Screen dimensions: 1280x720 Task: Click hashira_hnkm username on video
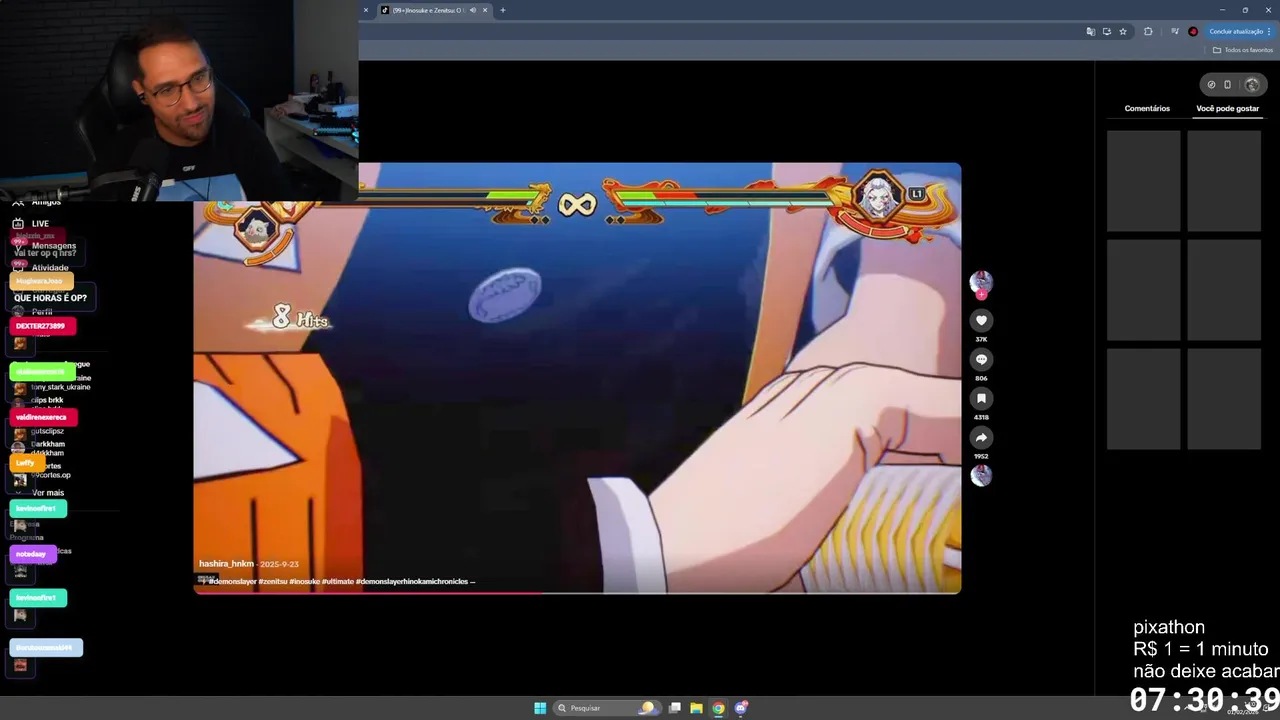point(226,564)
